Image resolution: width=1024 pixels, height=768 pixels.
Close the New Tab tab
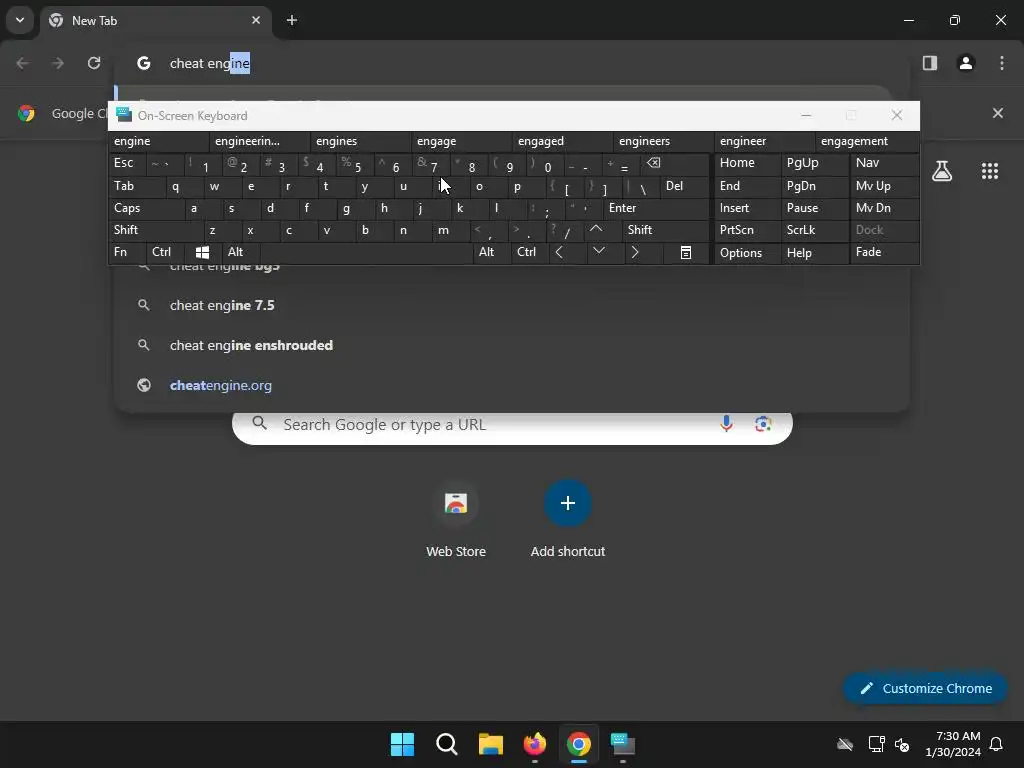[256, 20]
